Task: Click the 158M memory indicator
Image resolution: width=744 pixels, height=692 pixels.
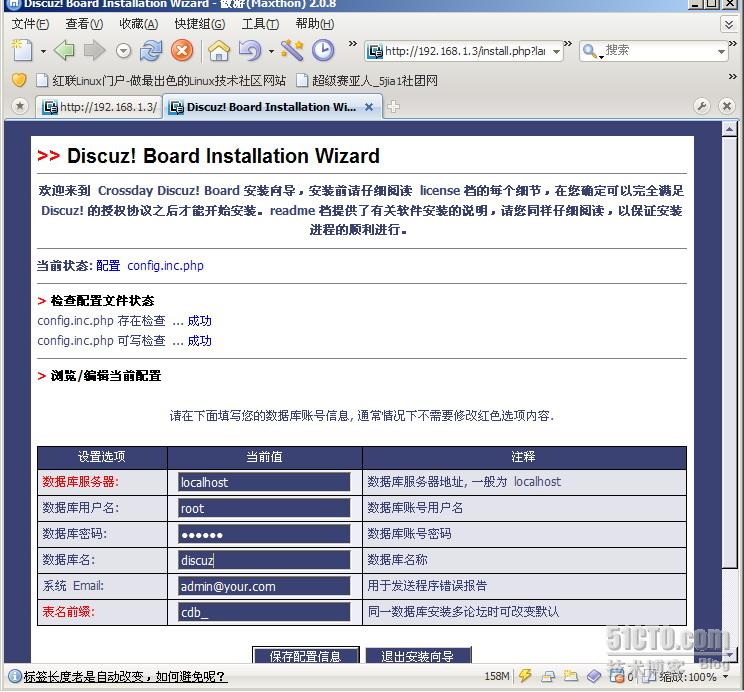Action: pos(497,676)
